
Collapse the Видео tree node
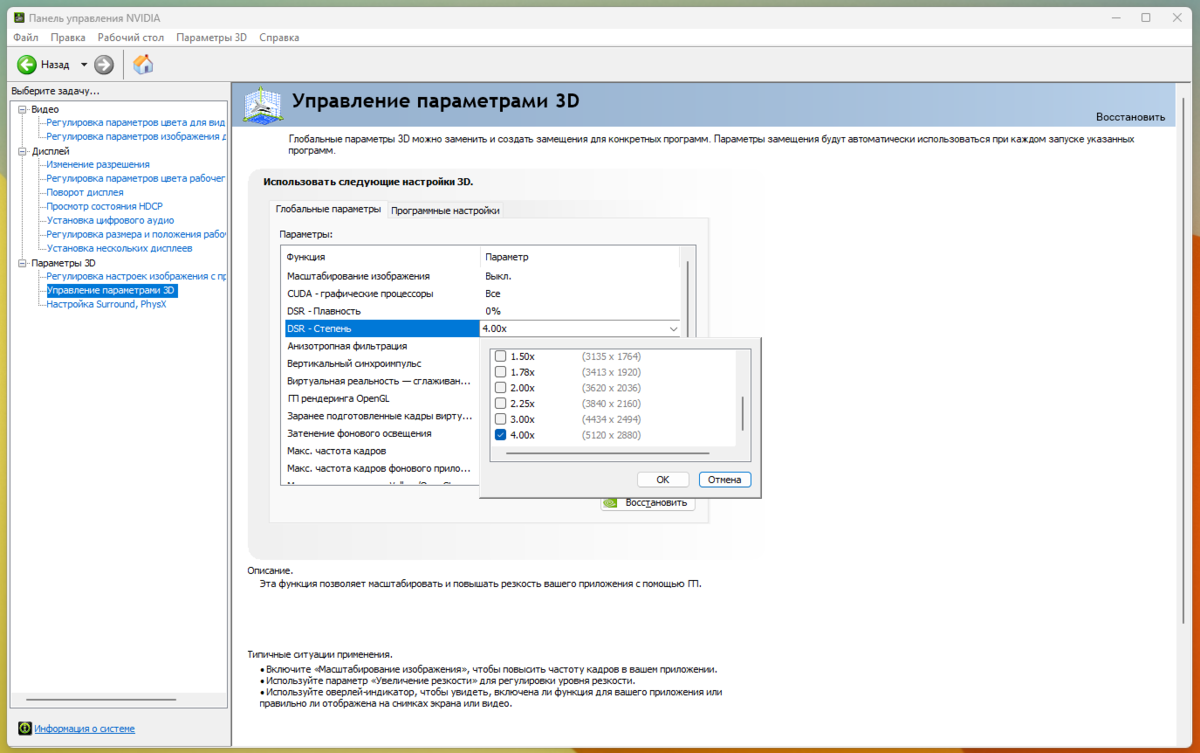pyautogui.click(x=23, y=109)
